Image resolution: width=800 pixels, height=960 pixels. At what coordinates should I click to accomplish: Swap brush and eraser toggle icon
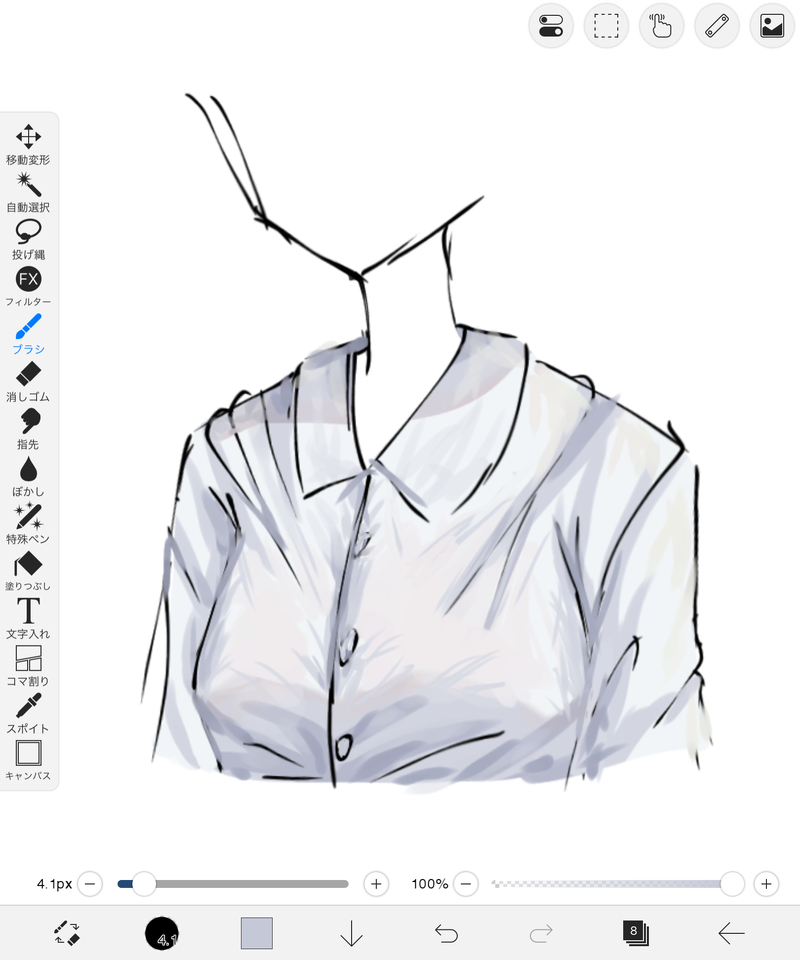(67, 933)
